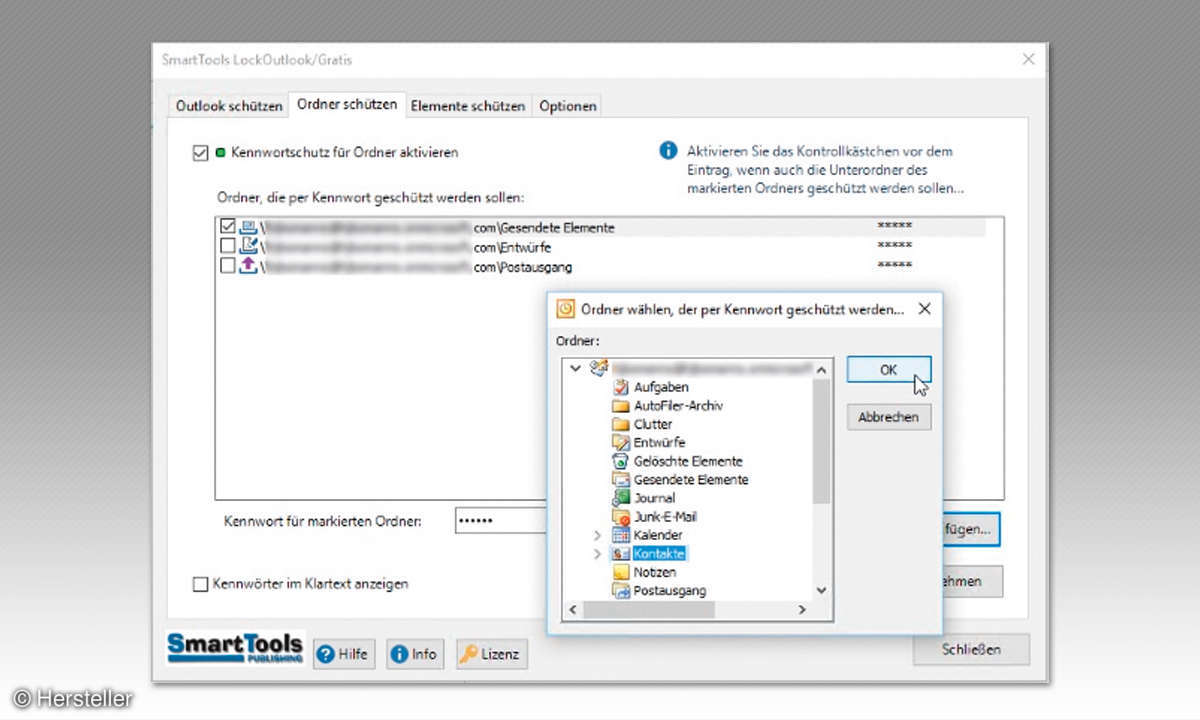Viewport: 1200px width, 720px height.
Task: Toggle Kennwörter im Klartext anzeigen
Action: [x=200, y=583]
